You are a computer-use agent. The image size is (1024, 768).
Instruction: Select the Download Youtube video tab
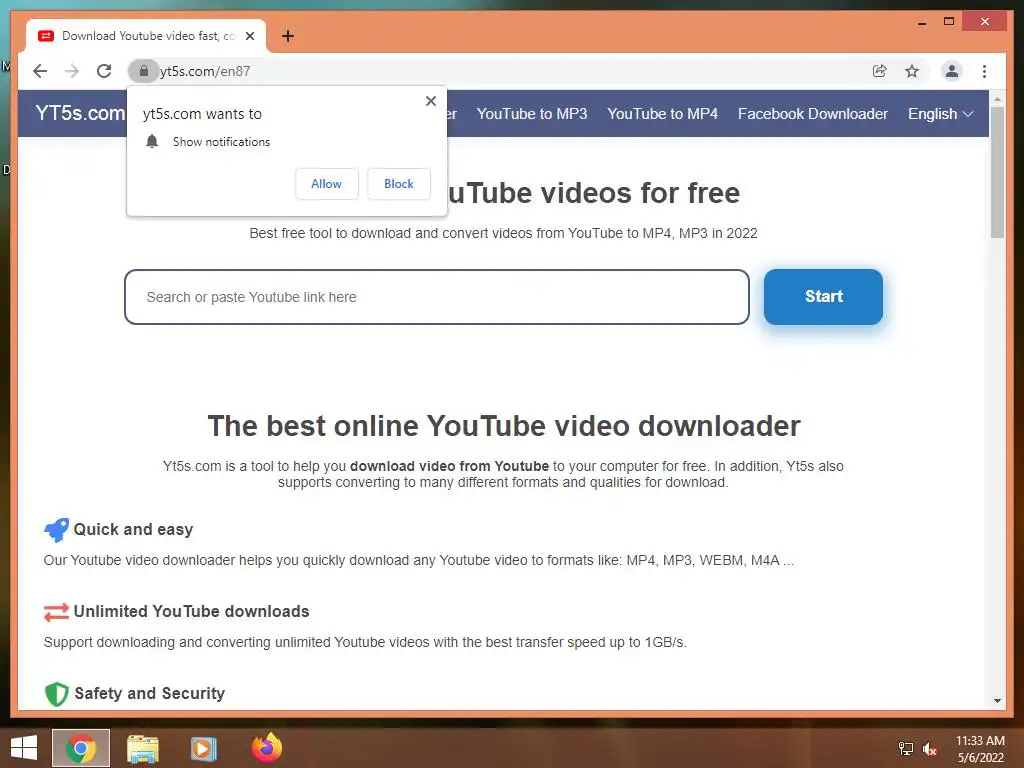click(x=146, y=36)
